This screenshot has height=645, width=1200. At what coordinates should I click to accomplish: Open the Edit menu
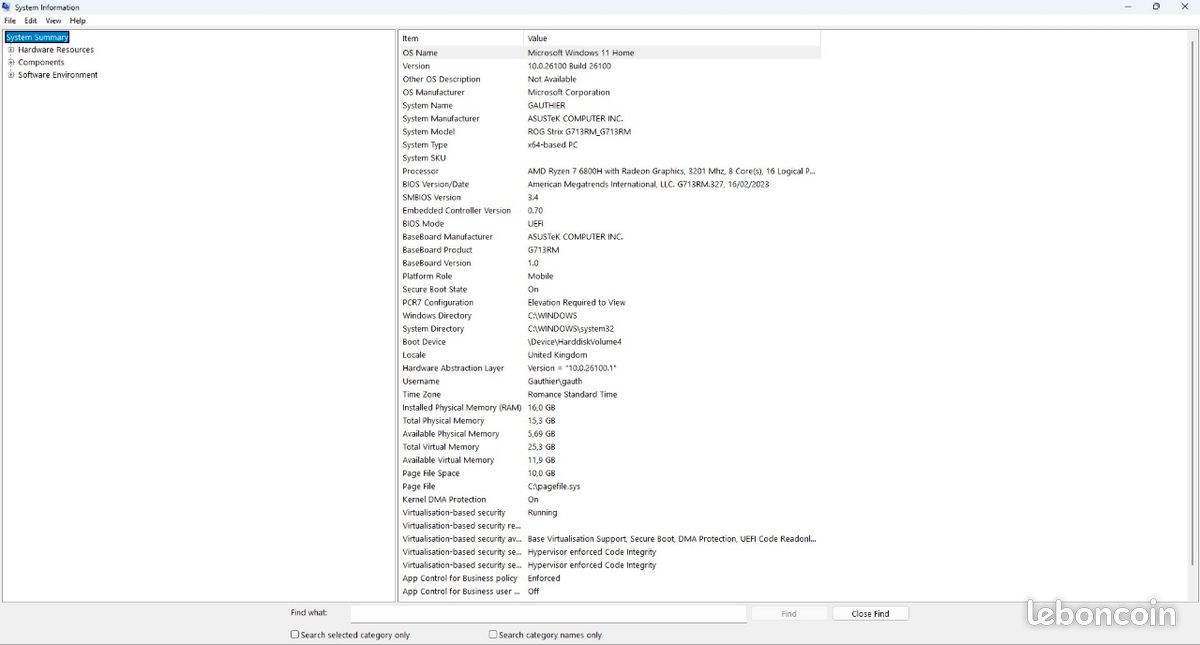coord(31,20)
